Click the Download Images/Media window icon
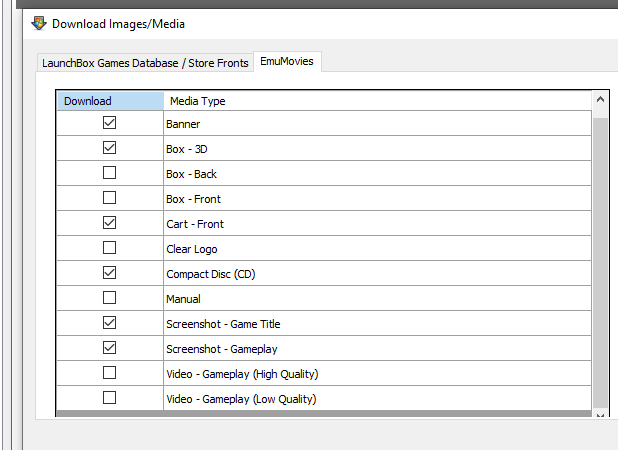The height and width of the screenshot is (450, 618). [39, 24]
